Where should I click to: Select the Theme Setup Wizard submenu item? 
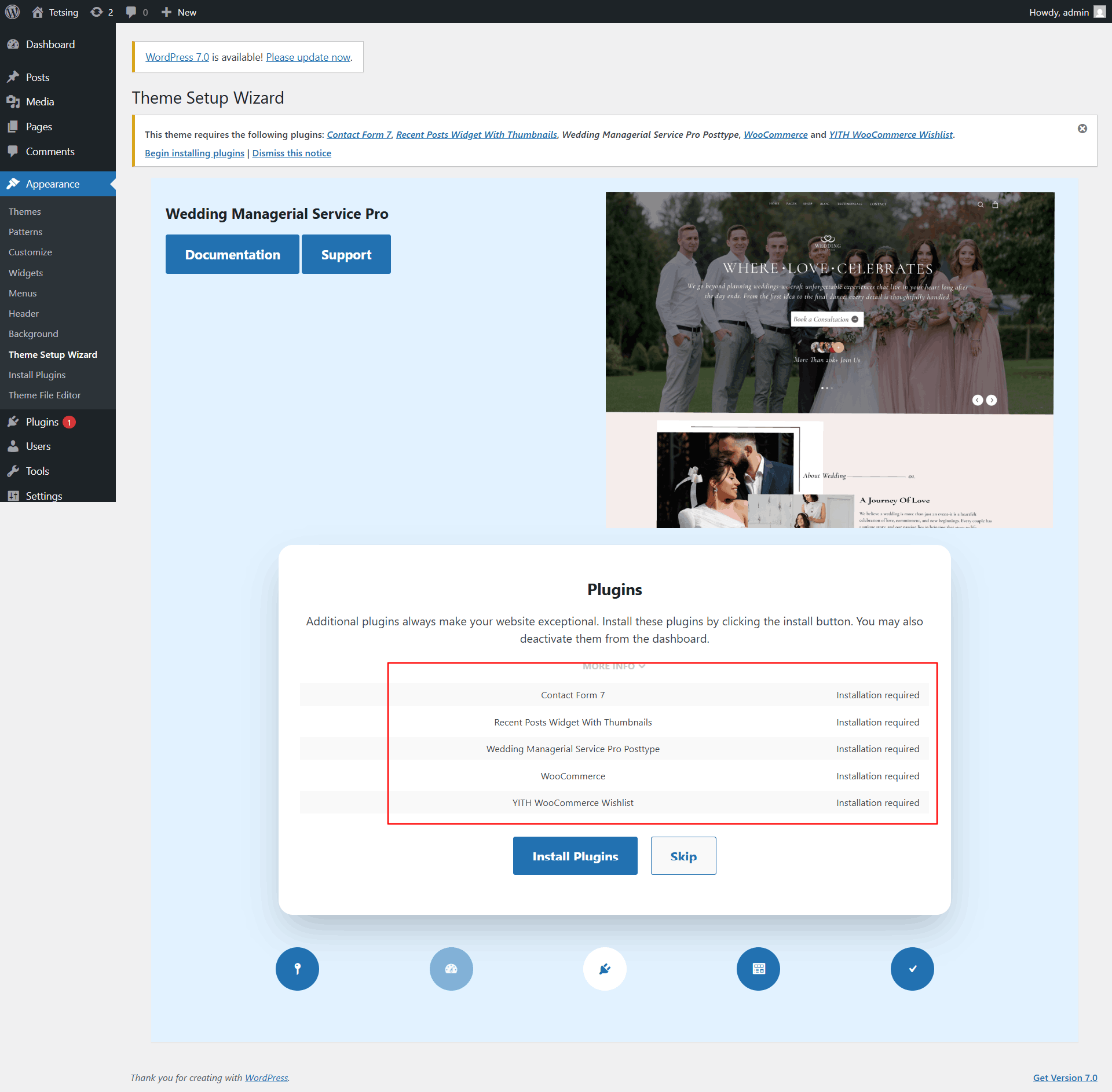click(53, 354)
